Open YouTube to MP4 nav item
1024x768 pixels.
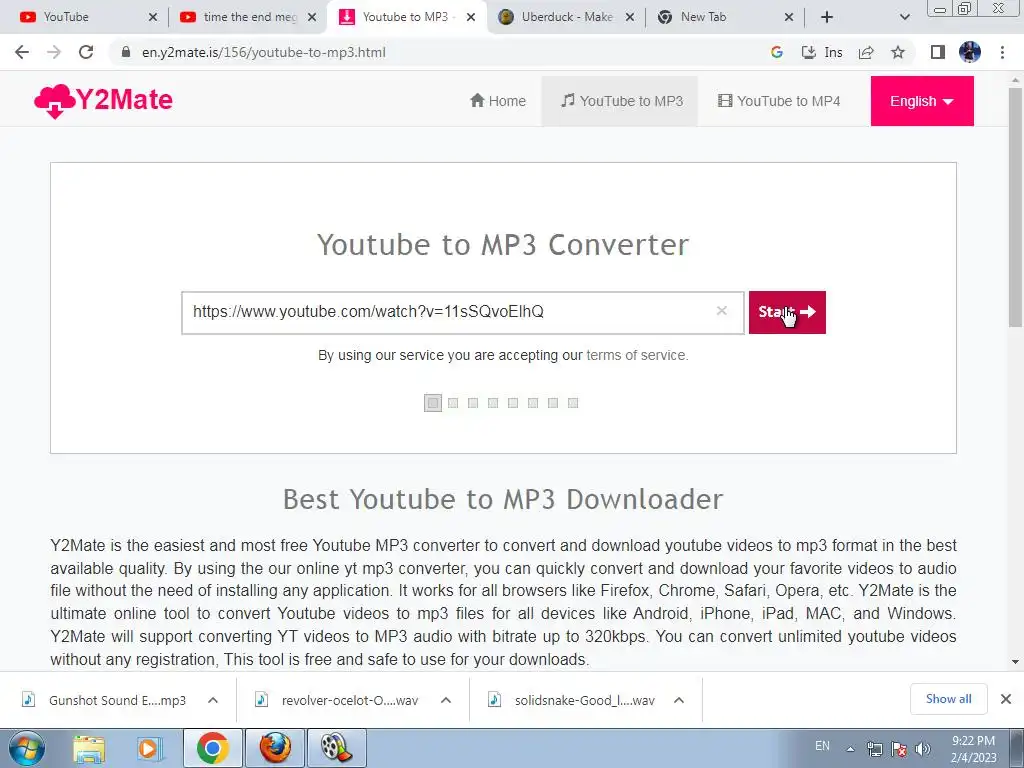point(779,101)
